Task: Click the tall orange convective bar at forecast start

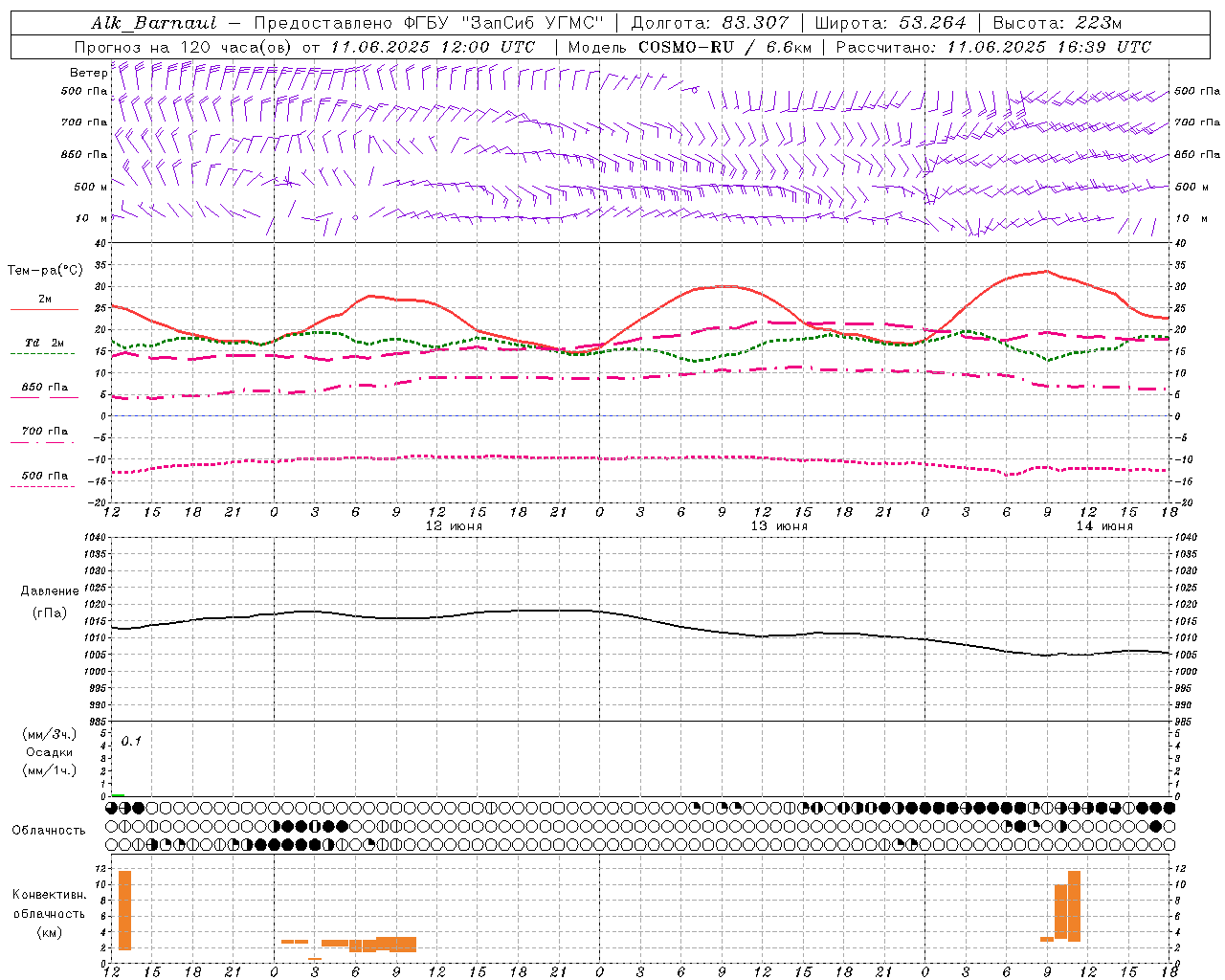Action: 124,910
